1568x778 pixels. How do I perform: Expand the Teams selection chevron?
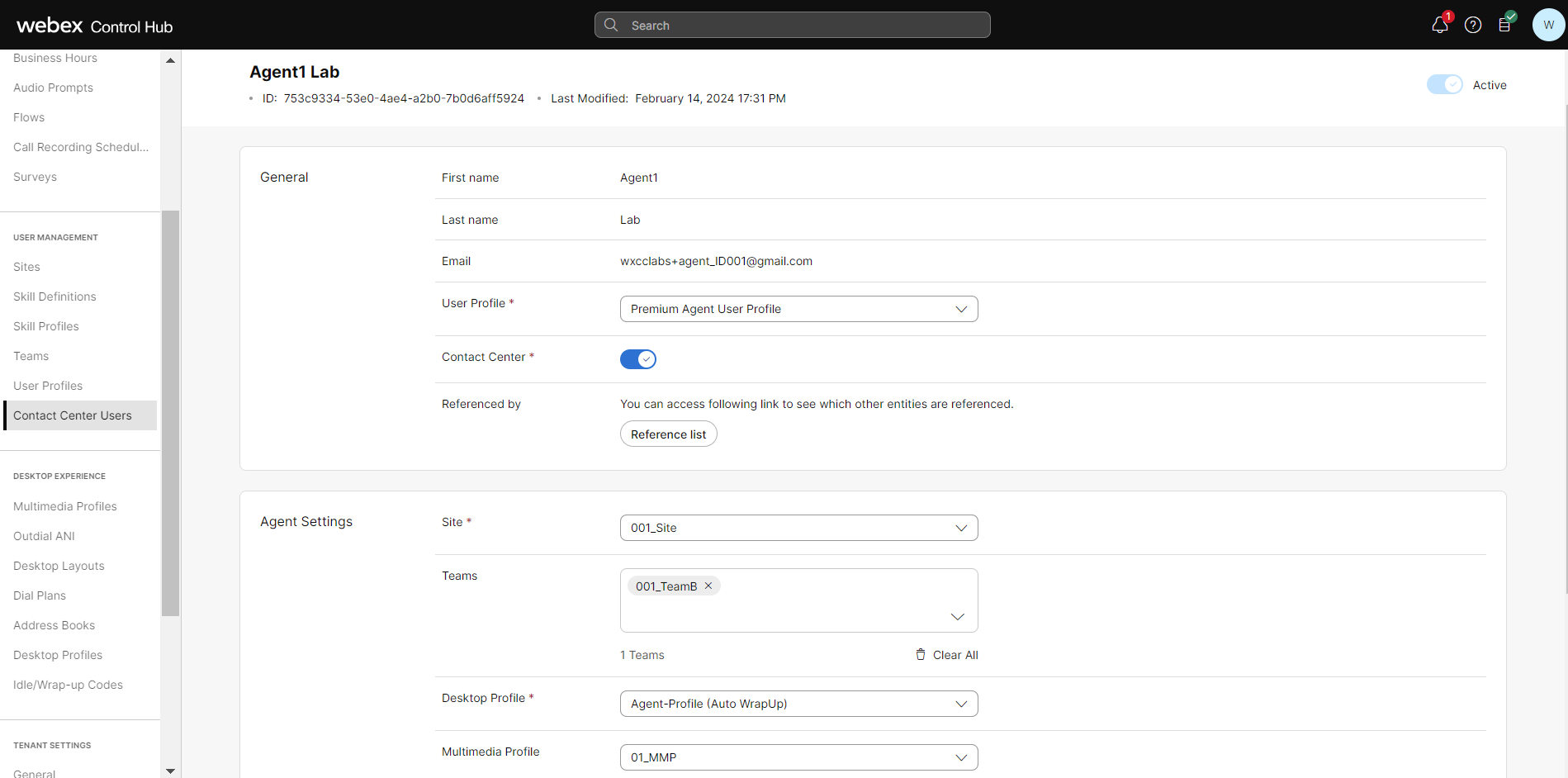[x=958, y=617]
